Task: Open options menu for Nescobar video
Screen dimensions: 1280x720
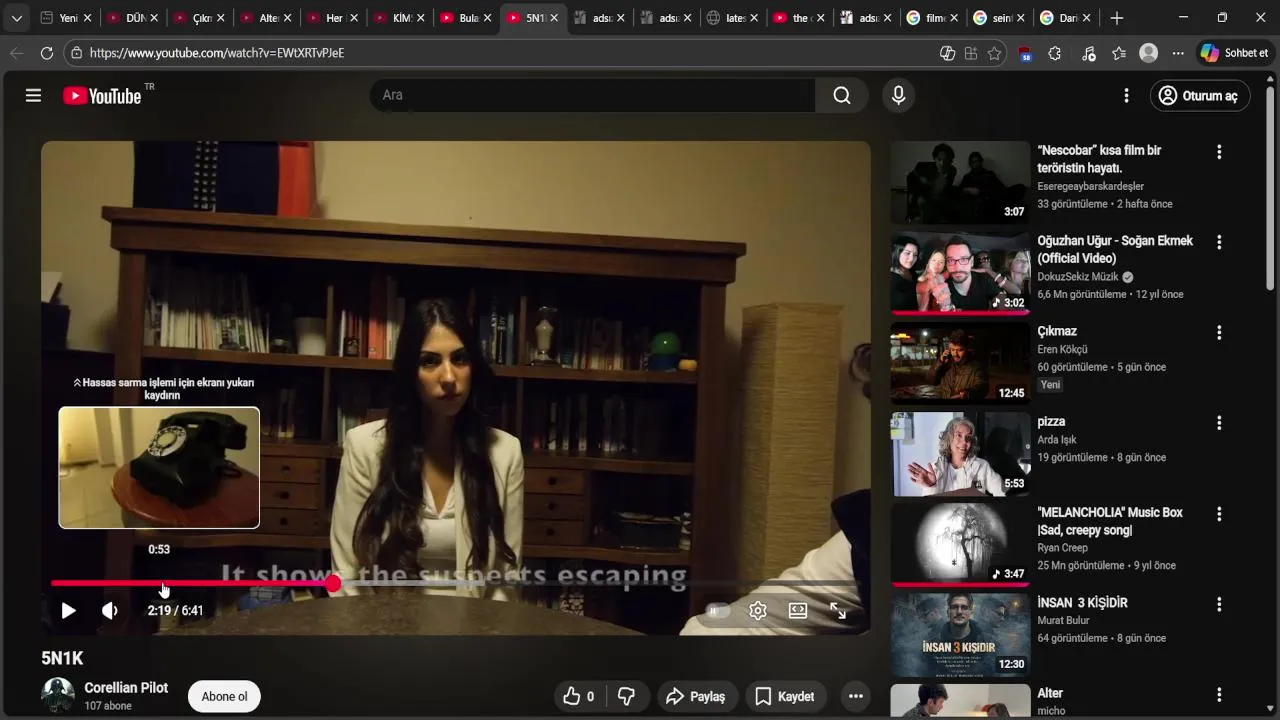Action: (x=1219, y=152)
